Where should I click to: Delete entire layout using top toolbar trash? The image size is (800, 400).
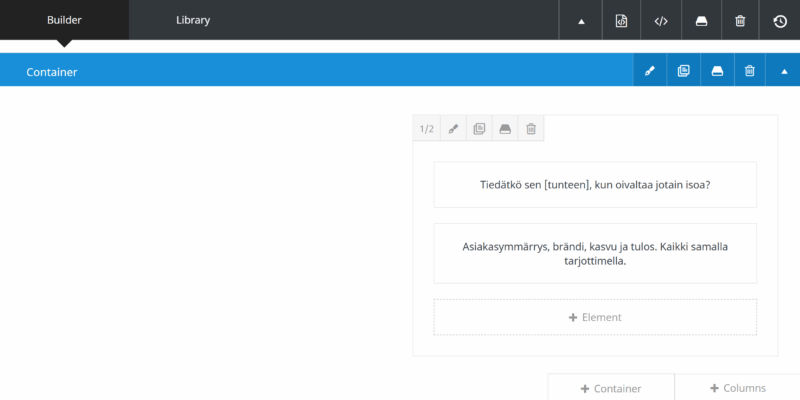[x=740, y=21]
